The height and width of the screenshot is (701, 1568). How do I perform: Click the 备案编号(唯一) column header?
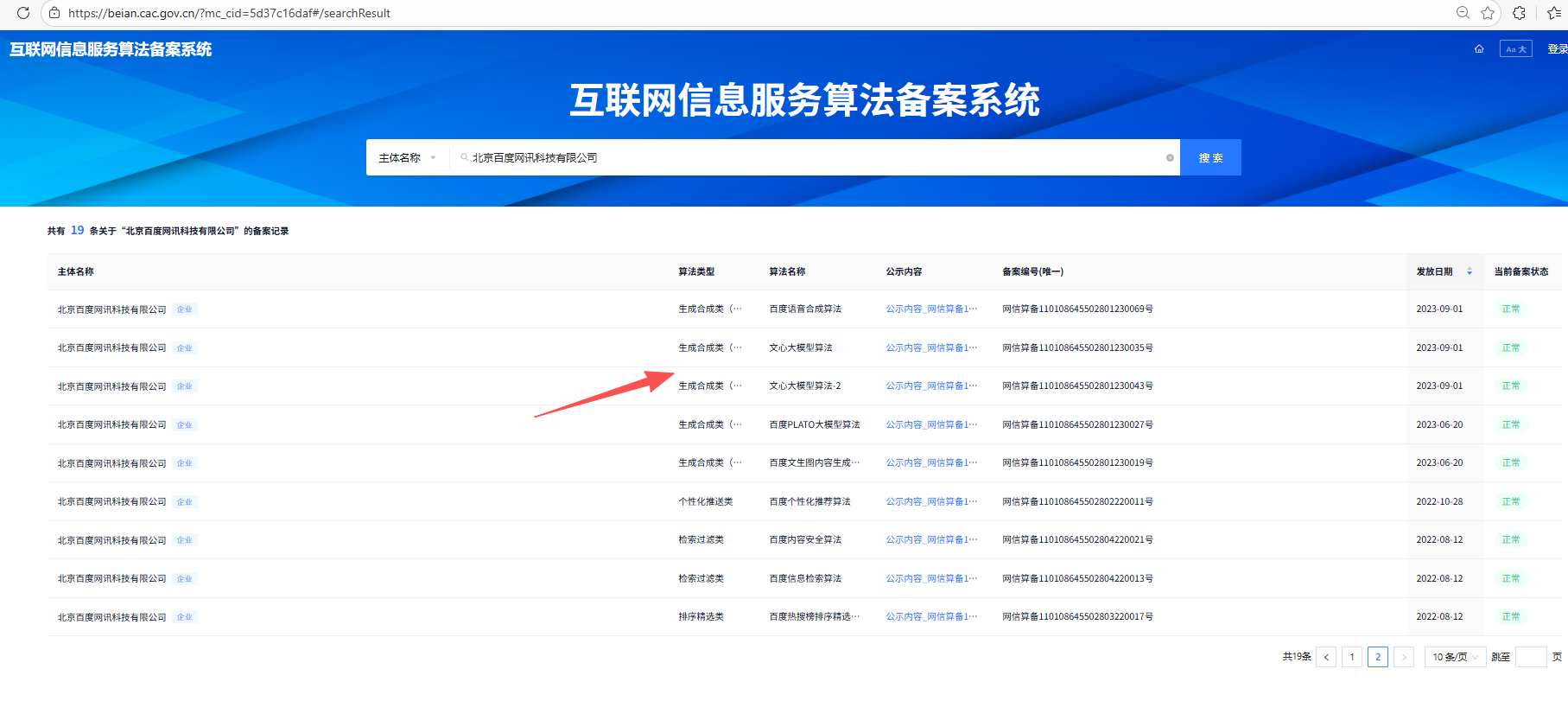coord(1032,271)
